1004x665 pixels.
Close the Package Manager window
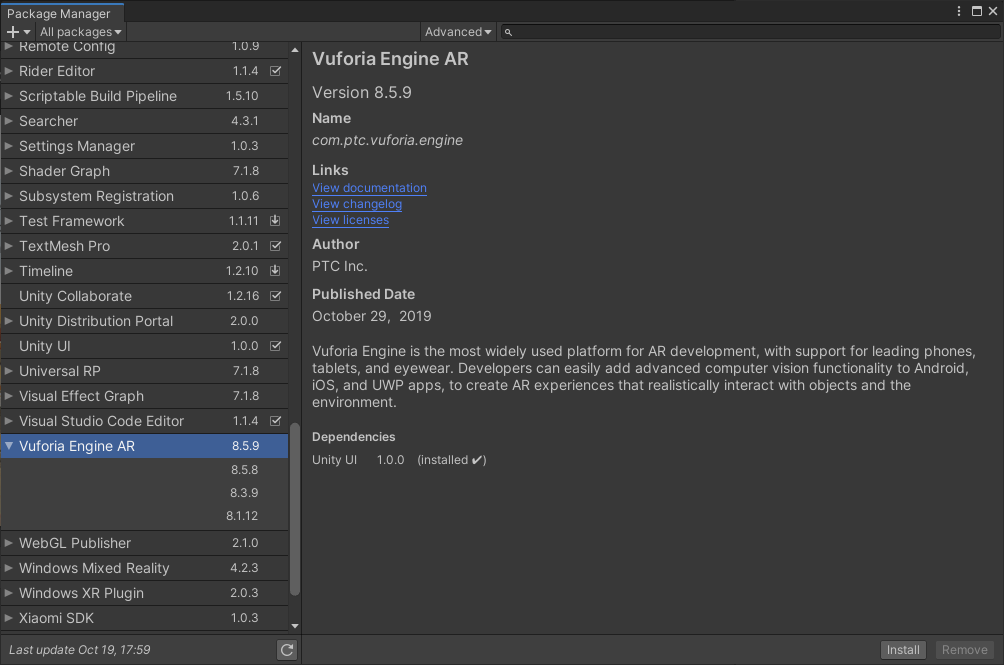[993, 11]
